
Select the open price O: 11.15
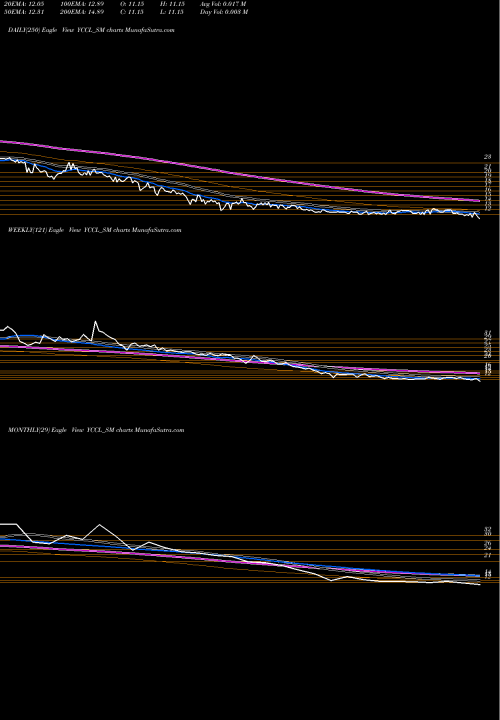point(134,4)
